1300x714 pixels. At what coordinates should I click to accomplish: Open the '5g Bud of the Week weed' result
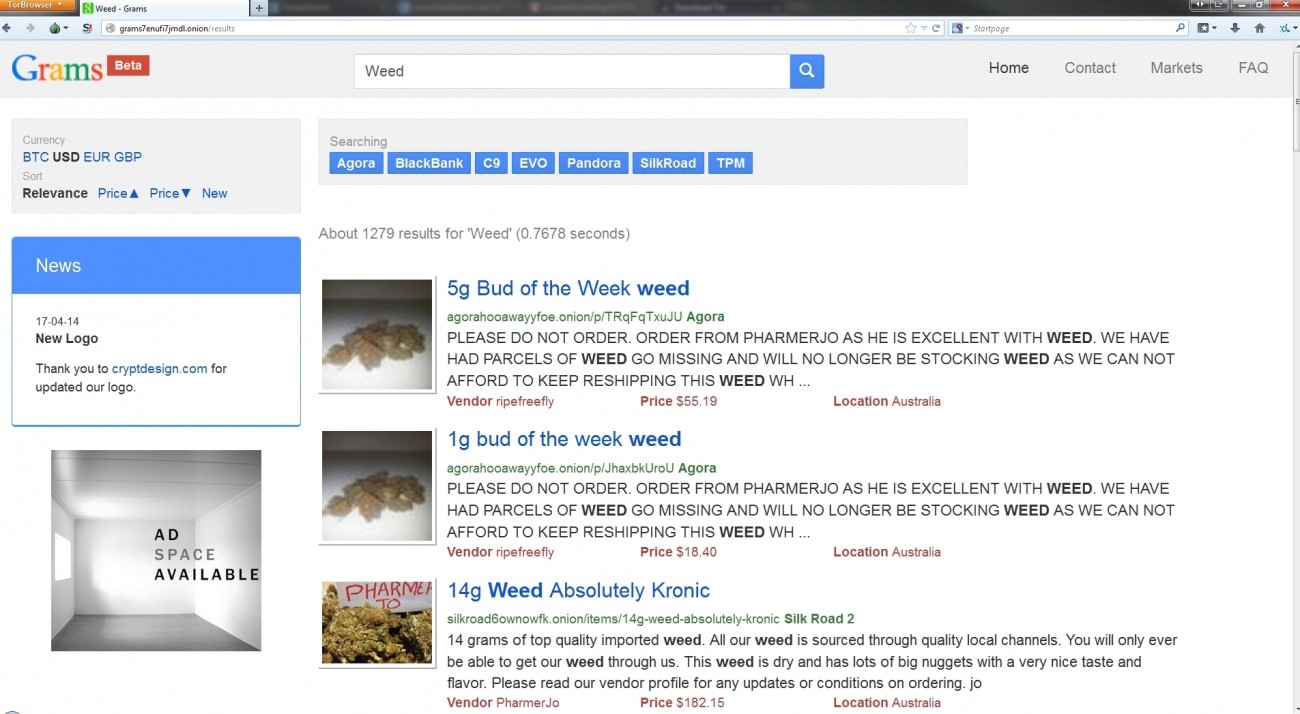[568, 289]
